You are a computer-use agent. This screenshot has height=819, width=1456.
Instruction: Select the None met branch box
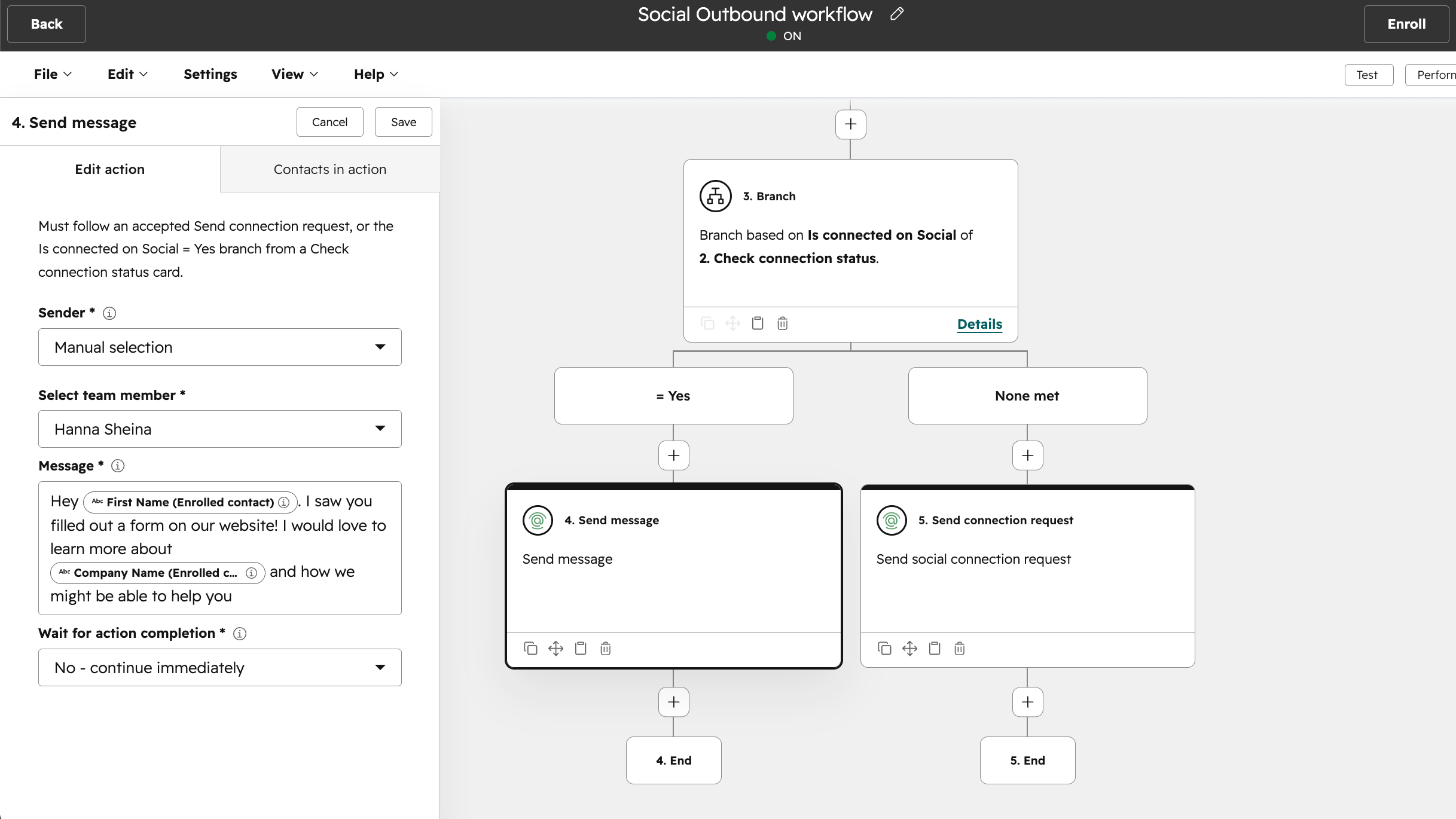(1028, 396)
